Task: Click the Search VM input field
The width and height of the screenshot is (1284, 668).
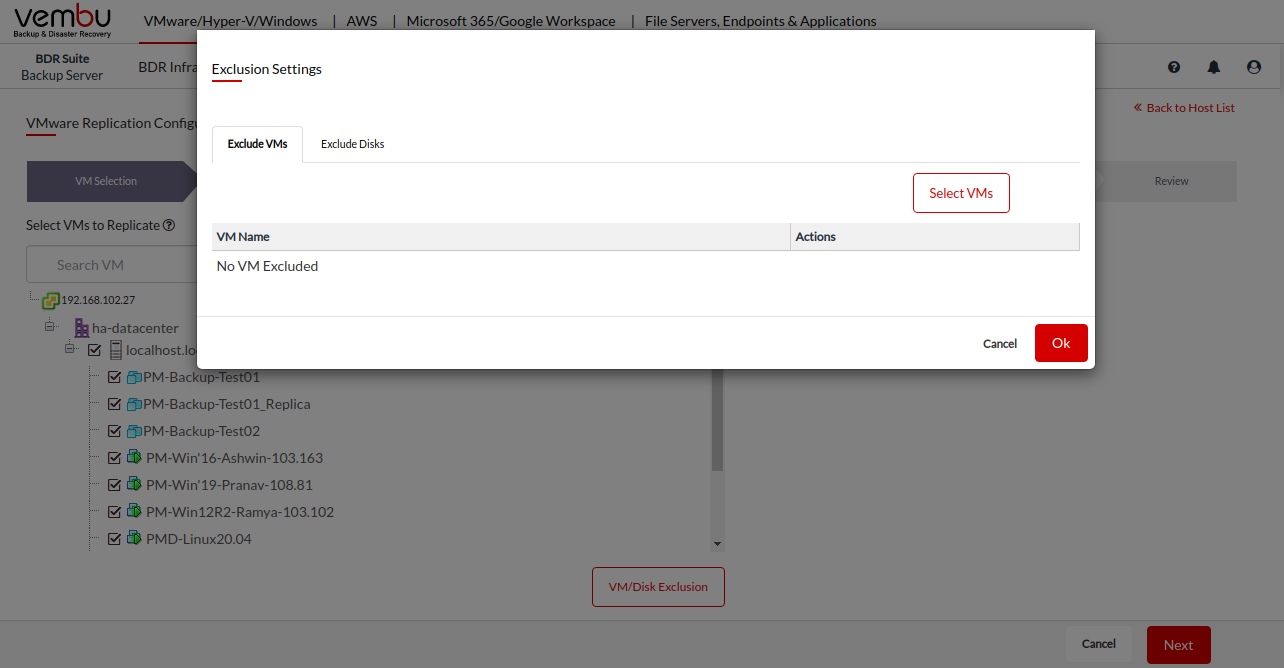Action: click(110, 265)
